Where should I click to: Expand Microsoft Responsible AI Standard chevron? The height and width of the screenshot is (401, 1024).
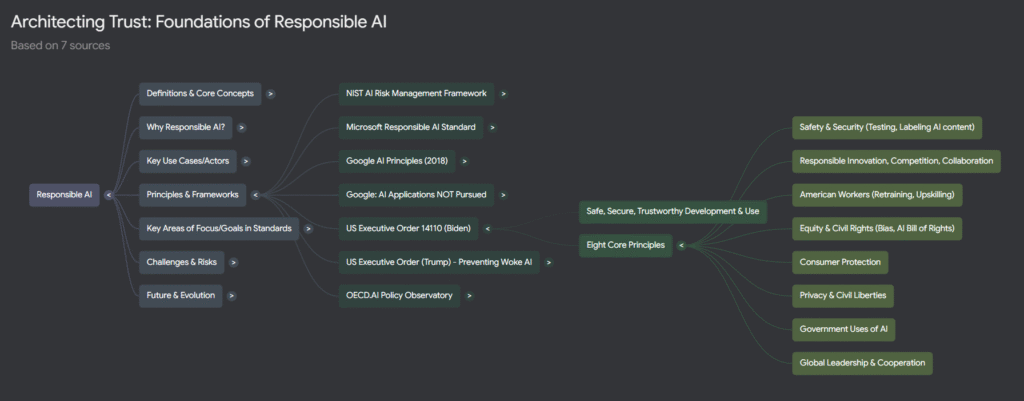click(x=492, y=127)
